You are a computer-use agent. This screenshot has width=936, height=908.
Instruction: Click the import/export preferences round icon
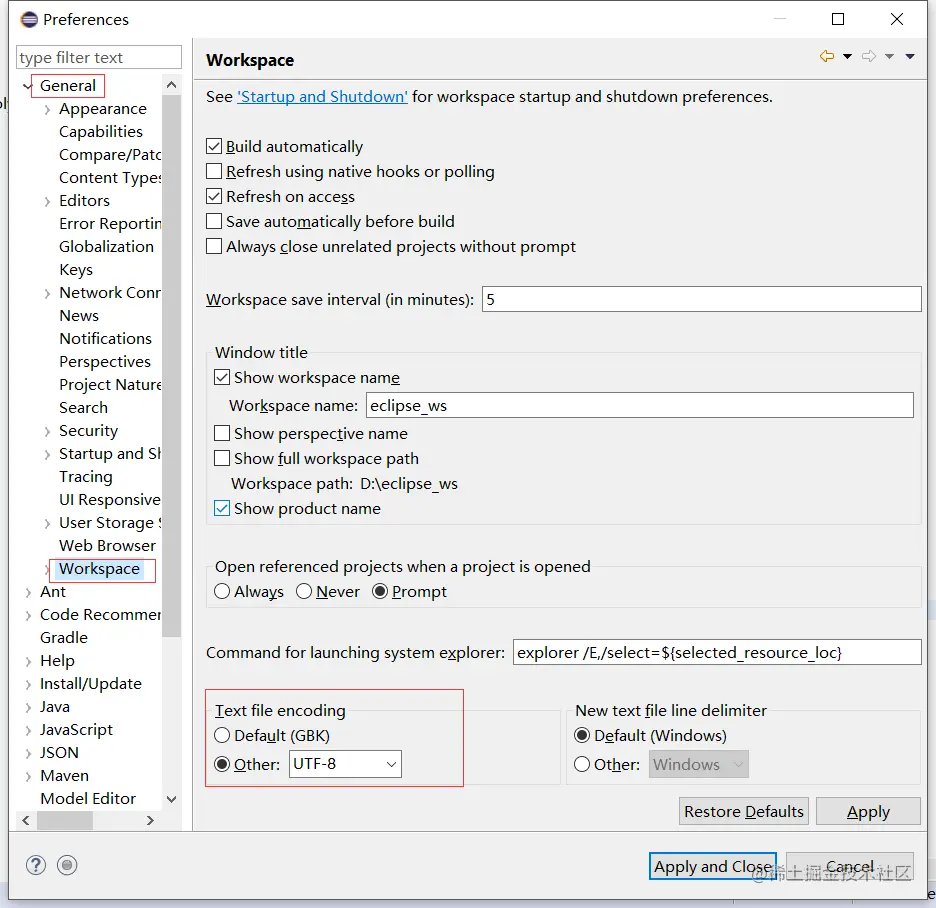point(67,865)
